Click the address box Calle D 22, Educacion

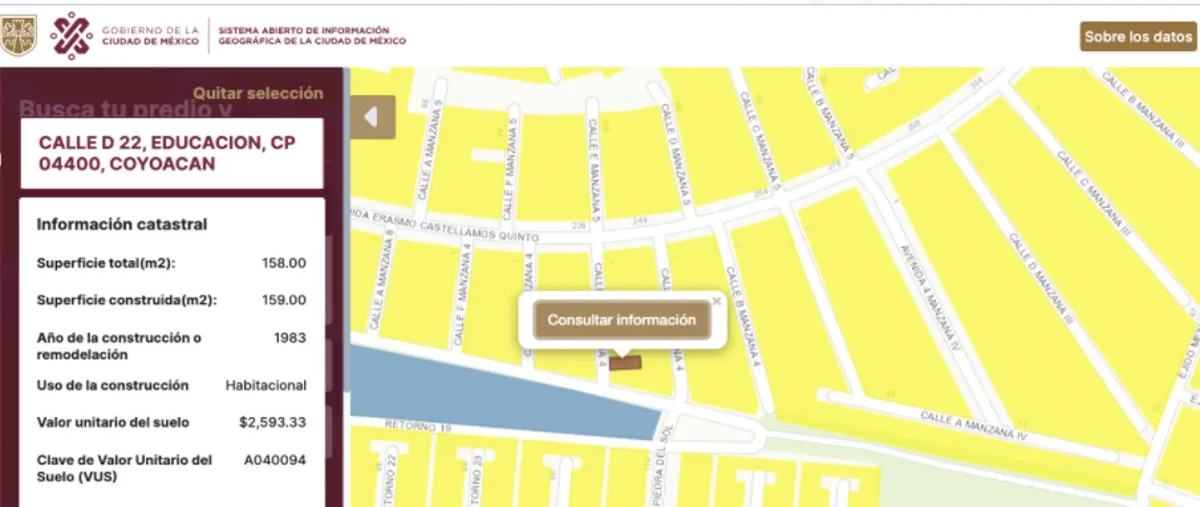pos(171,154)
